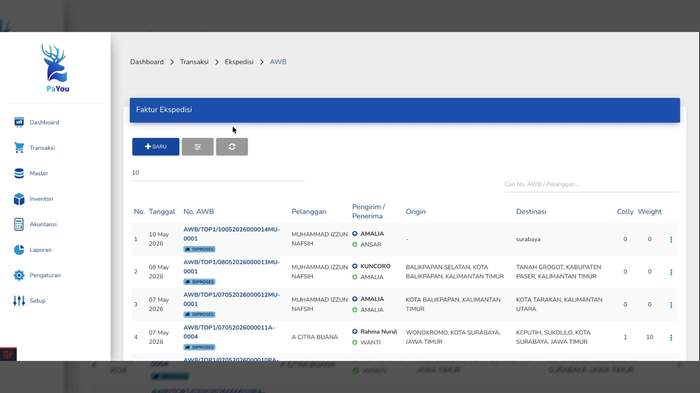Open AWB/TOP1/07052026000012MU-0001 link
700x393 pixels.
pyautogui.click(x=232, y=299)
